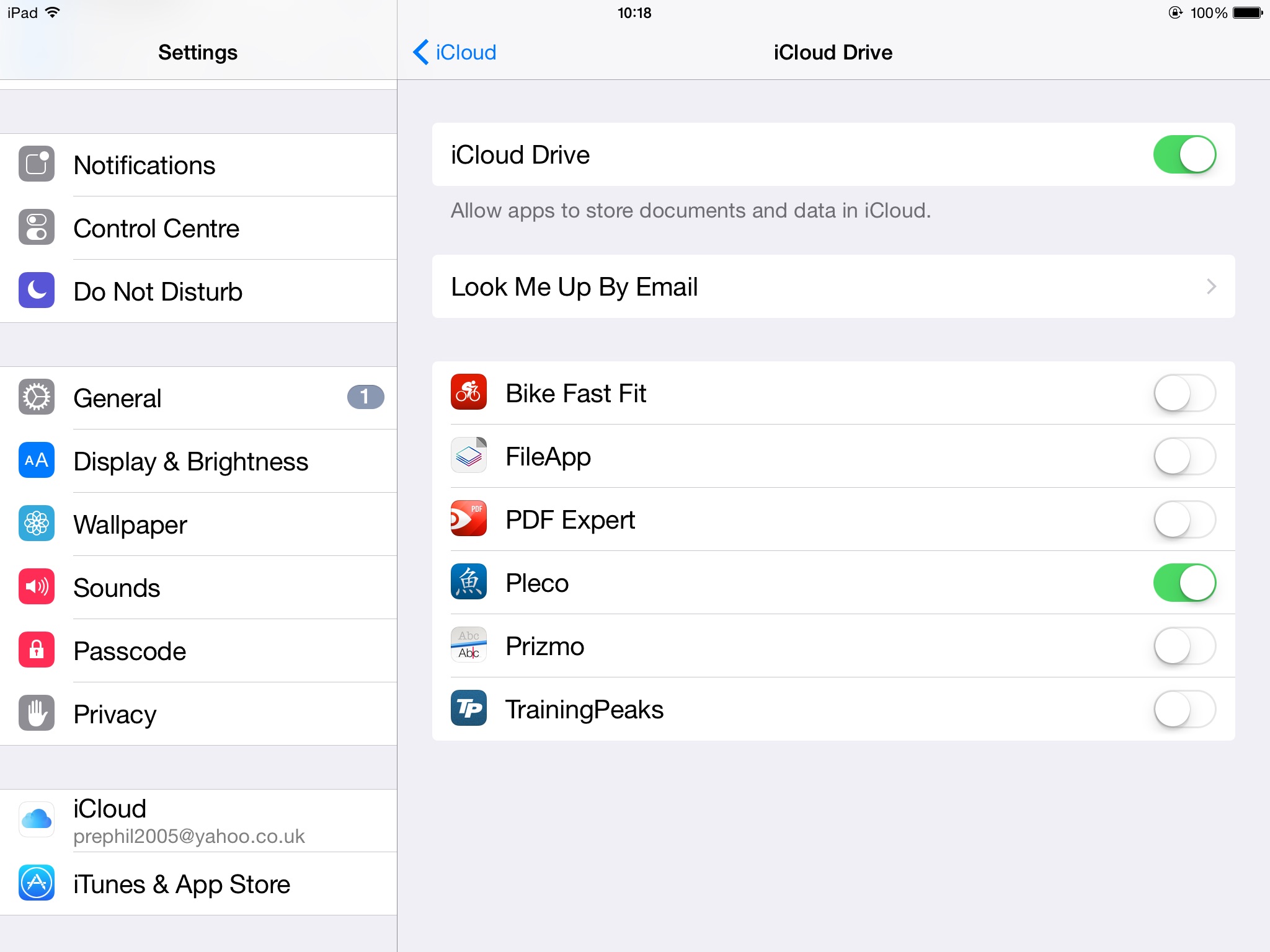Screen dimensions: 1270x952
Task: Enable iCloud Drive for PDF Expert
Action: click(x=1184, y=519)
